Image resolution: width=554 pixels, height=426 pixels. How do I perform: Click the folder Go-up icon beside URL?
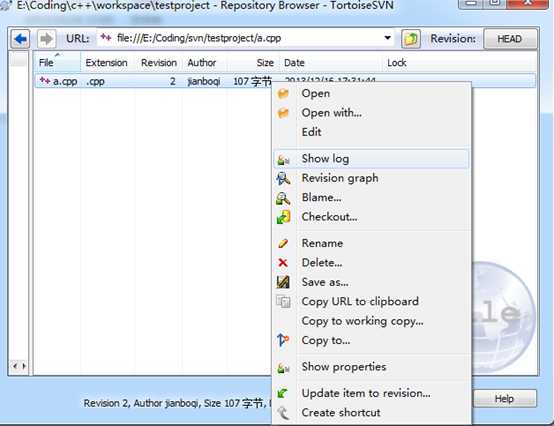[x=411, y=39]
